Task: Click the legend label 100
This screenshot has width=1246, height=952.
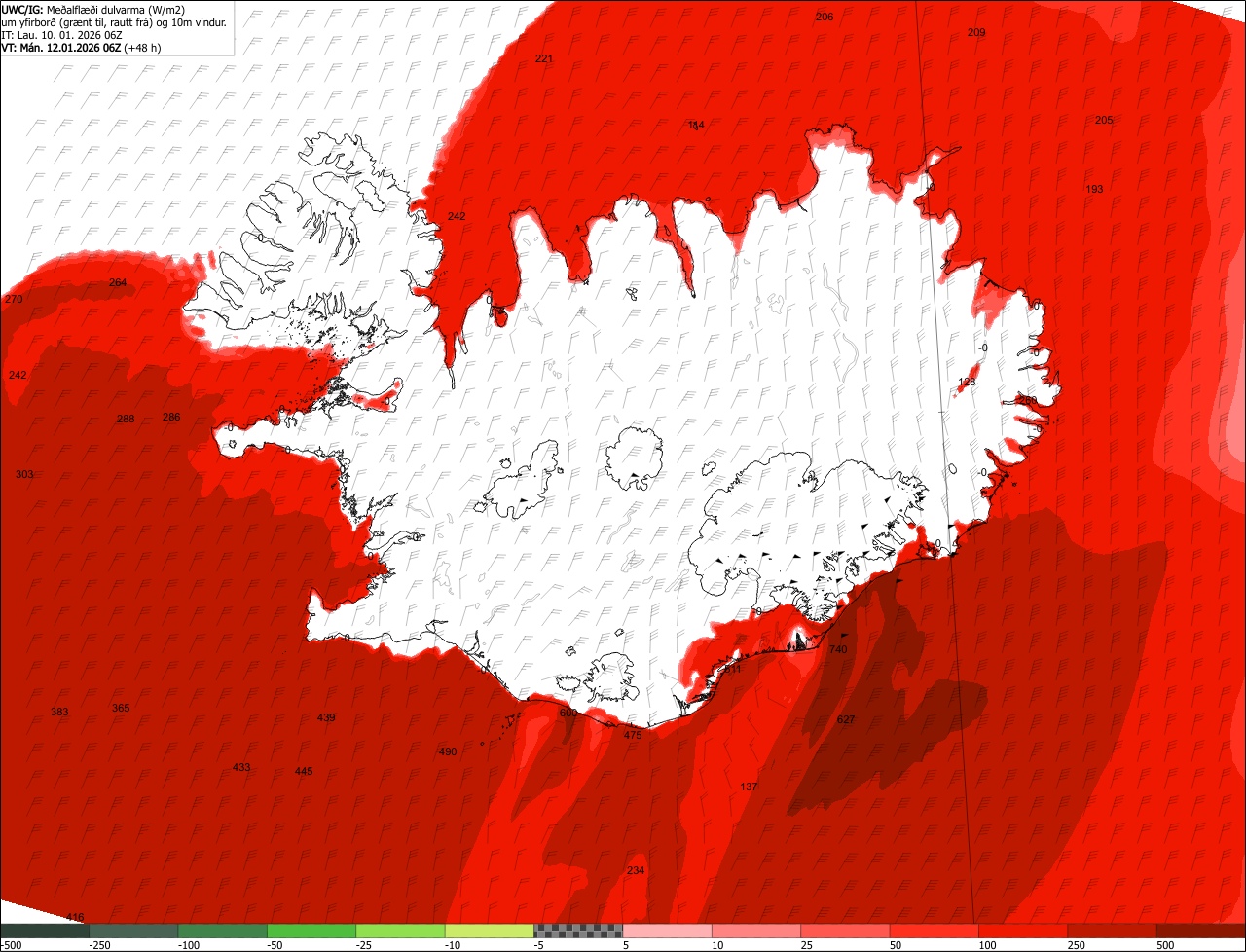Action: coord(987,945)
